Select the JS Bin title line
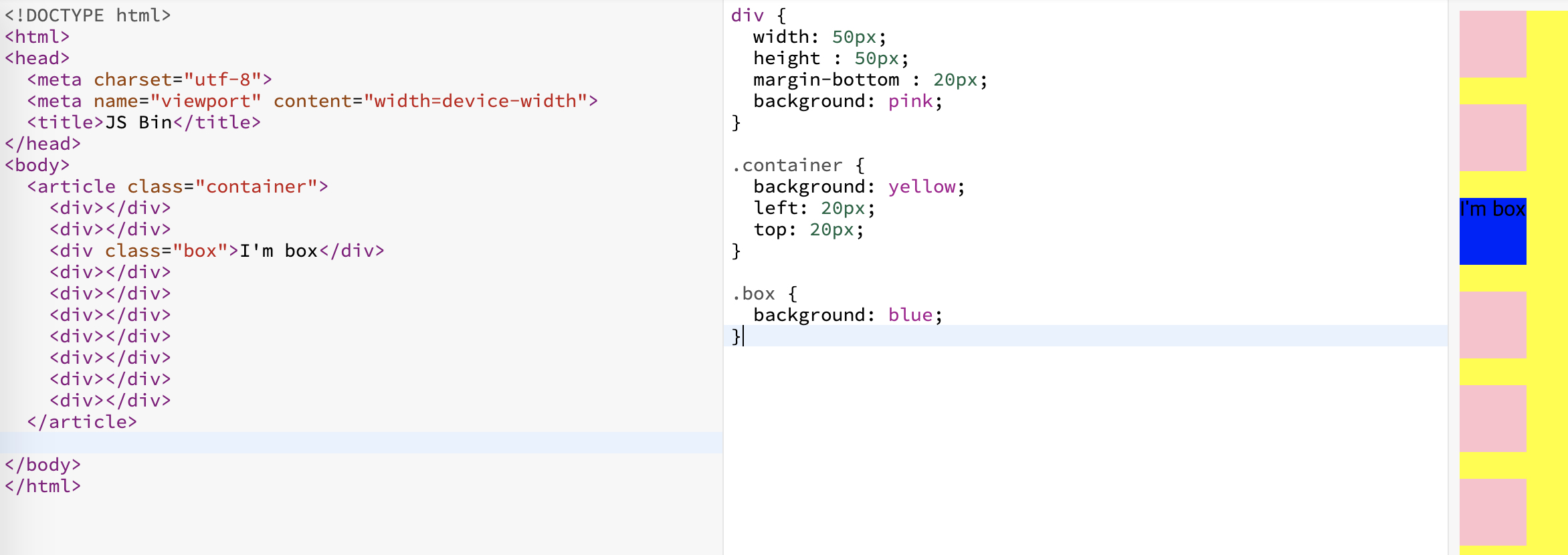 click(x=144, y=122)
